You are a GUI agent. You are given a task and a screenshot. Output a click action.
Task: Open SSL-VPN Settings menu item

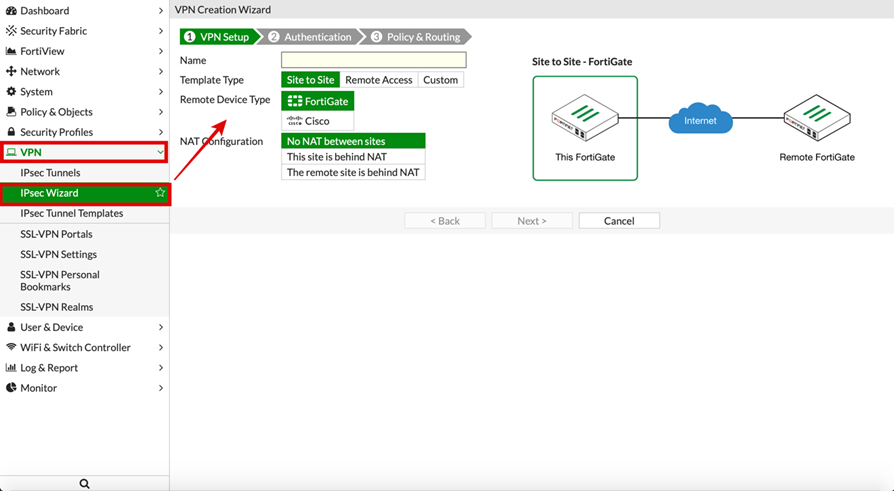pyautogui.click(x=84, y=254)
